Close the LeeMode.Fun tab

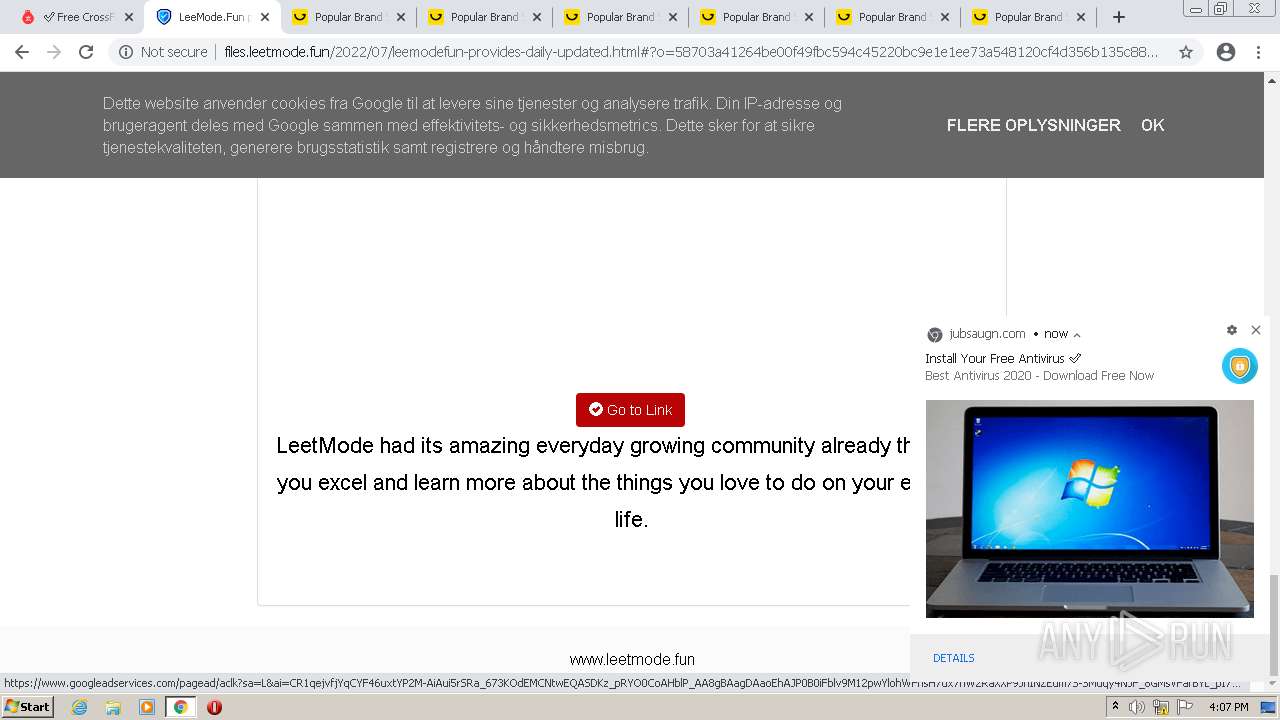(265, 17)
